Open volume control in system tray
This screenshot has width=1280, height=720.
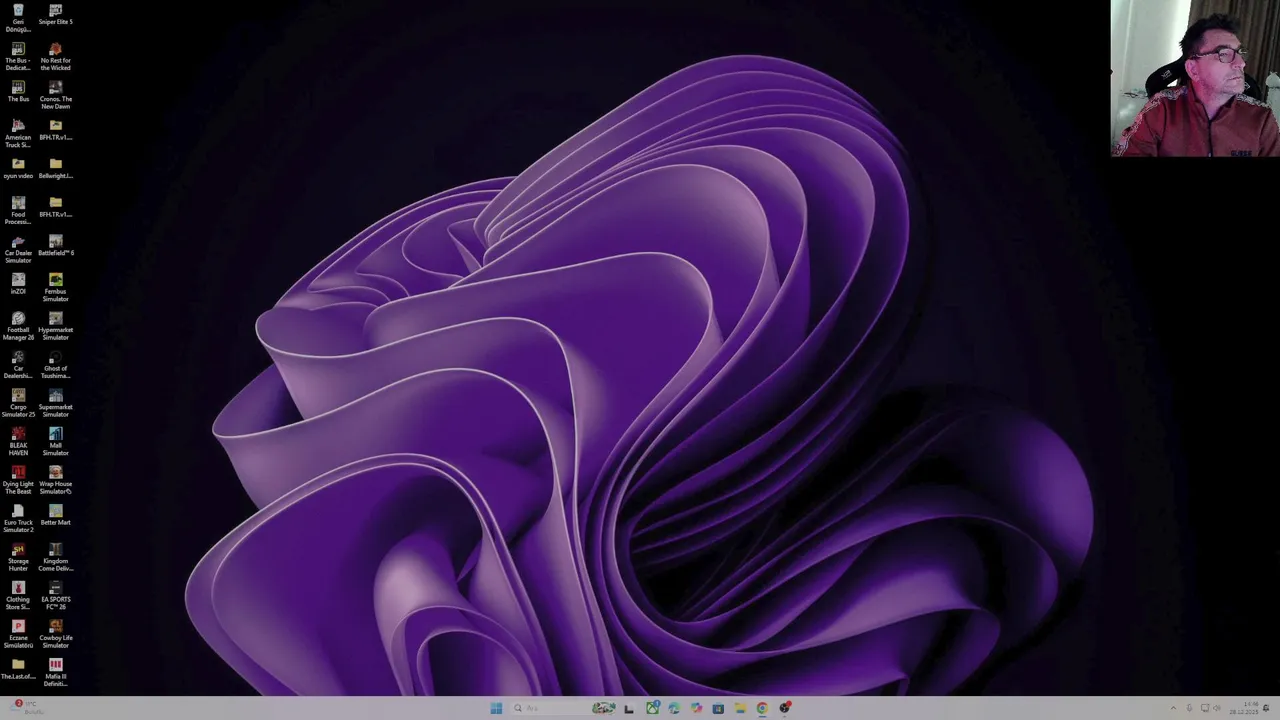1217,708
